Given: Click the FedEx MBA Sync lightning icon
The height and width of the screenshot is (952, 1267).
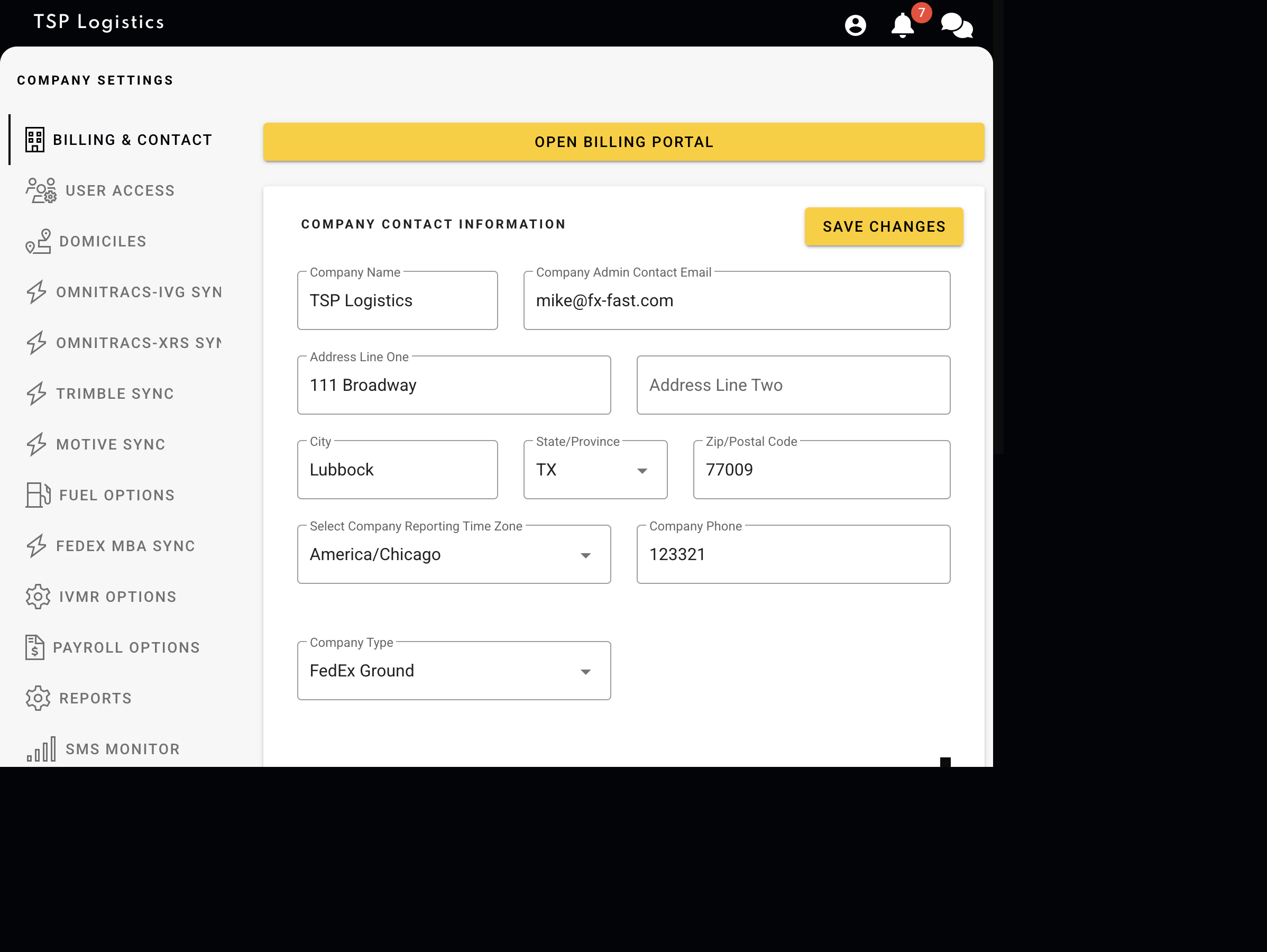Looking at the screenshot, I should pos(36,546).
